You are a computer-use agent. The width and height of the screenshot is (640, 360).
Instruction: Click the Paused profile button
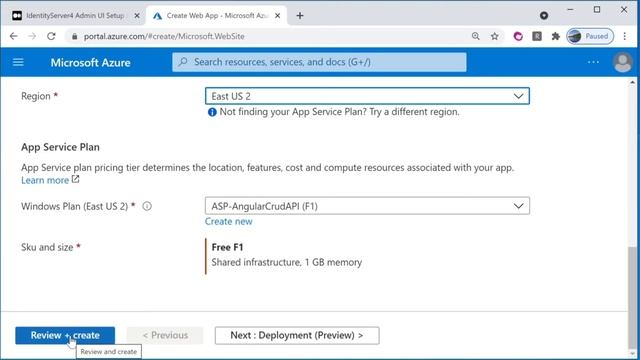(590, 36)
